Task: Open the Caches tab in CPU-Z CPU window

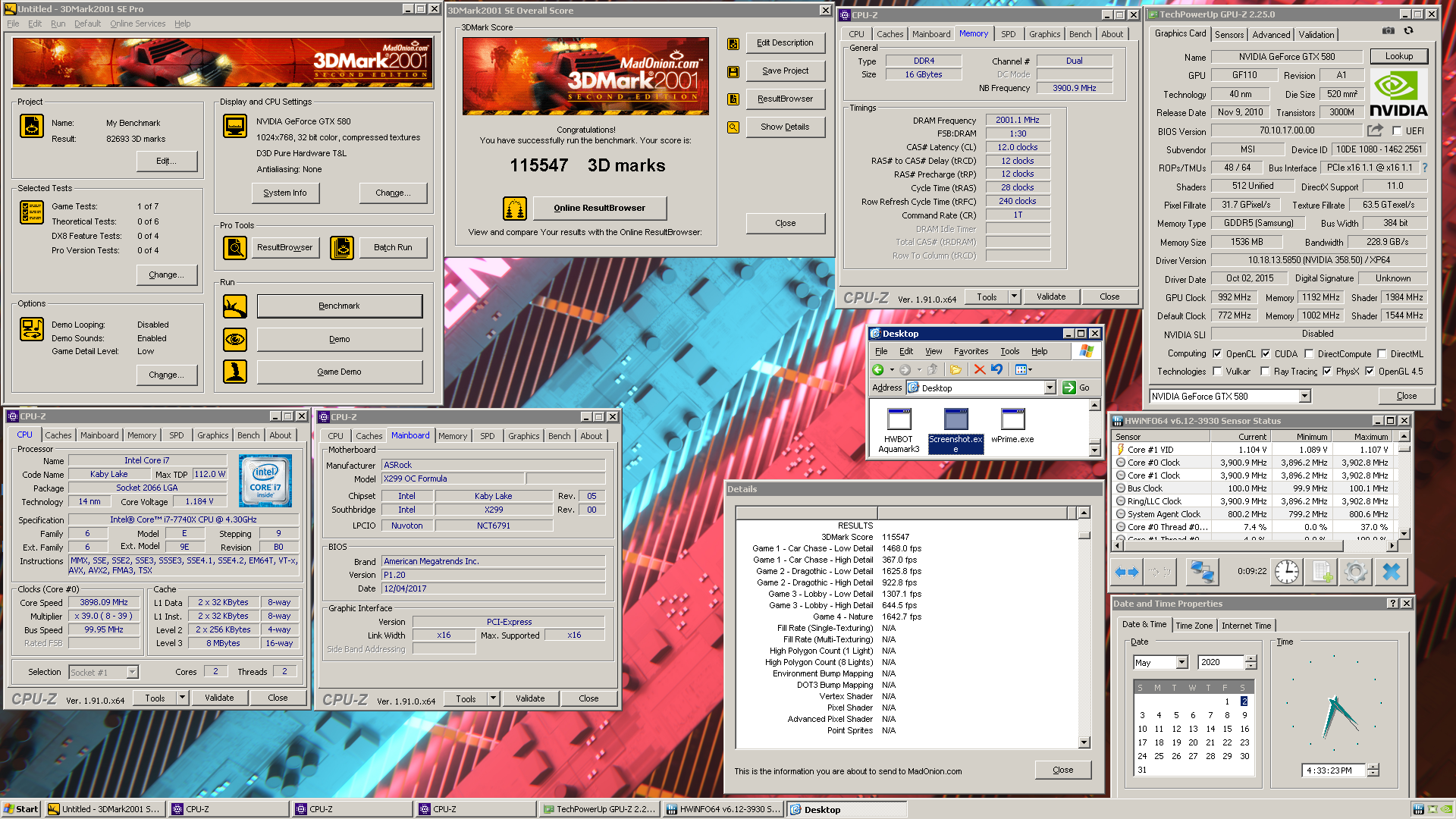Action: click(58, 435)
